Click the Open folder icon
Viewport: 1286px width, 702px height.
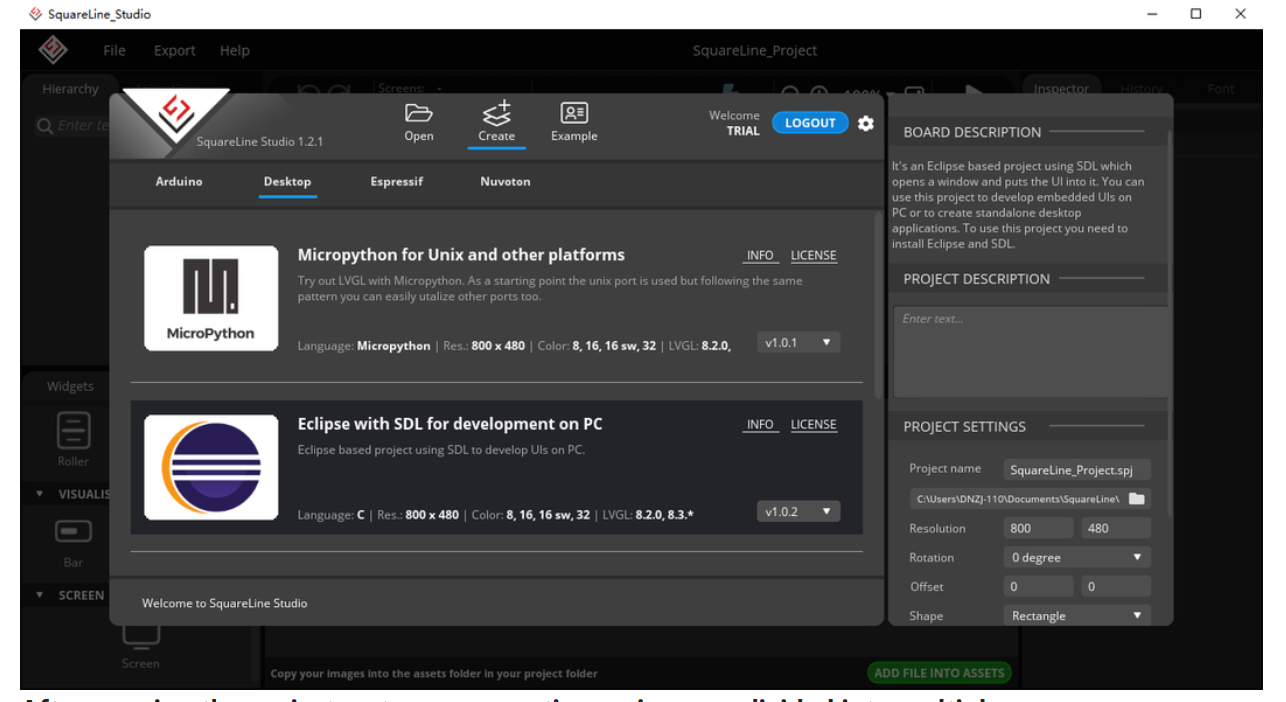click(x=418, y=113)
